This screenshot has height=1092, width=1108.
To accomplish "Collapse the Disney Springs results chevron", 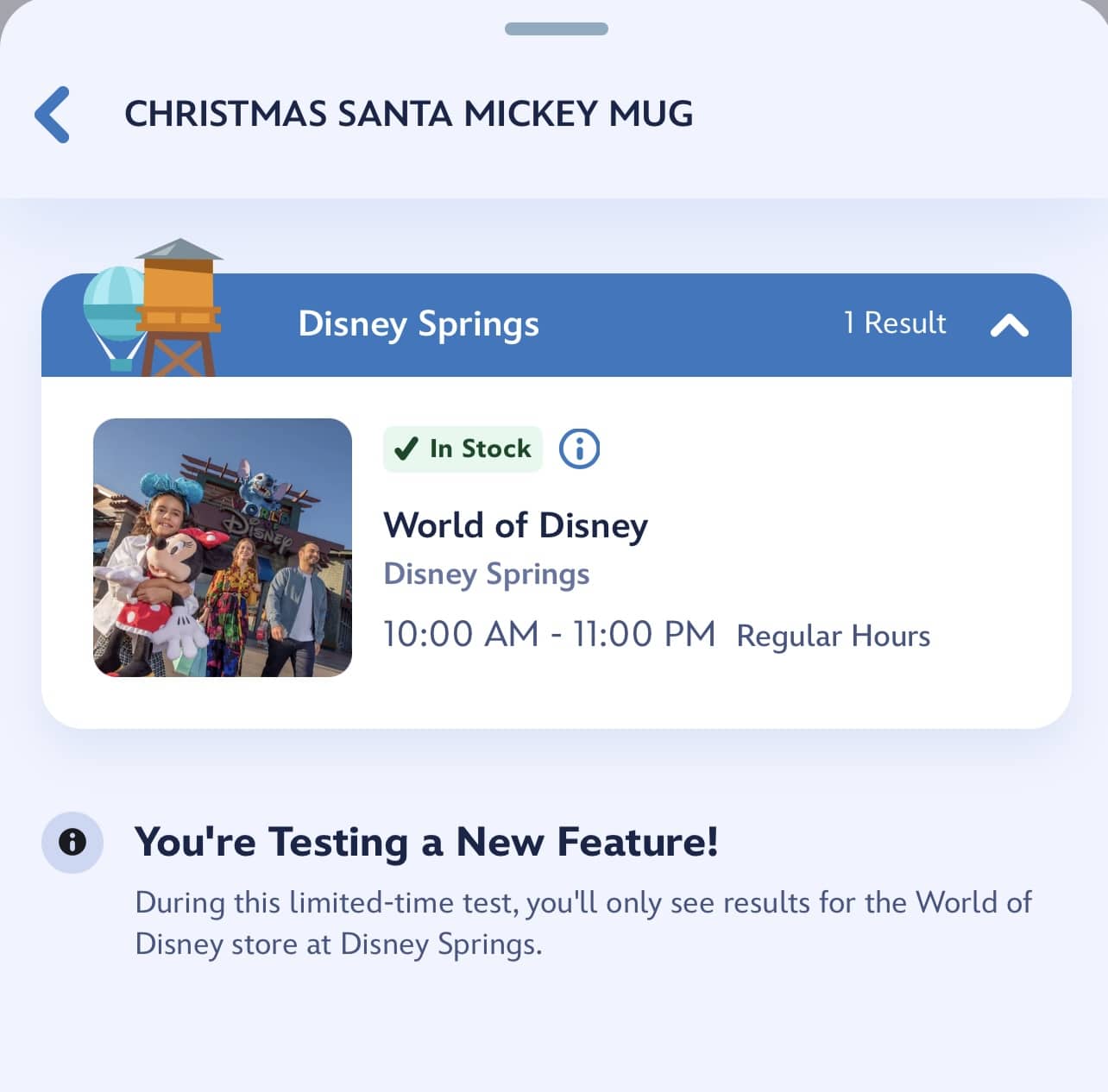I will pos(1009,324).
